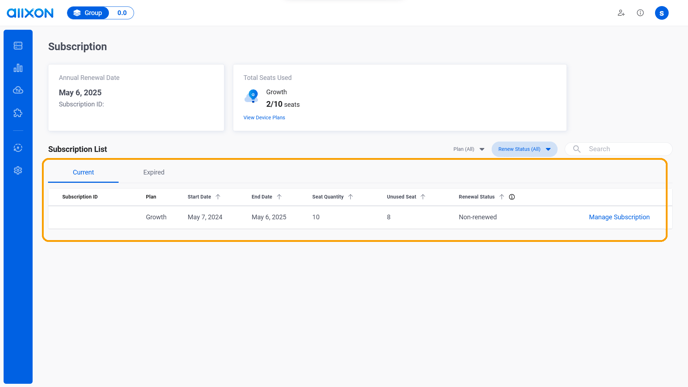The width and height of the screenshot is (688, 387).
Task: Open the puzzle piece plugins sidebar icon
Action: point(18,113)
